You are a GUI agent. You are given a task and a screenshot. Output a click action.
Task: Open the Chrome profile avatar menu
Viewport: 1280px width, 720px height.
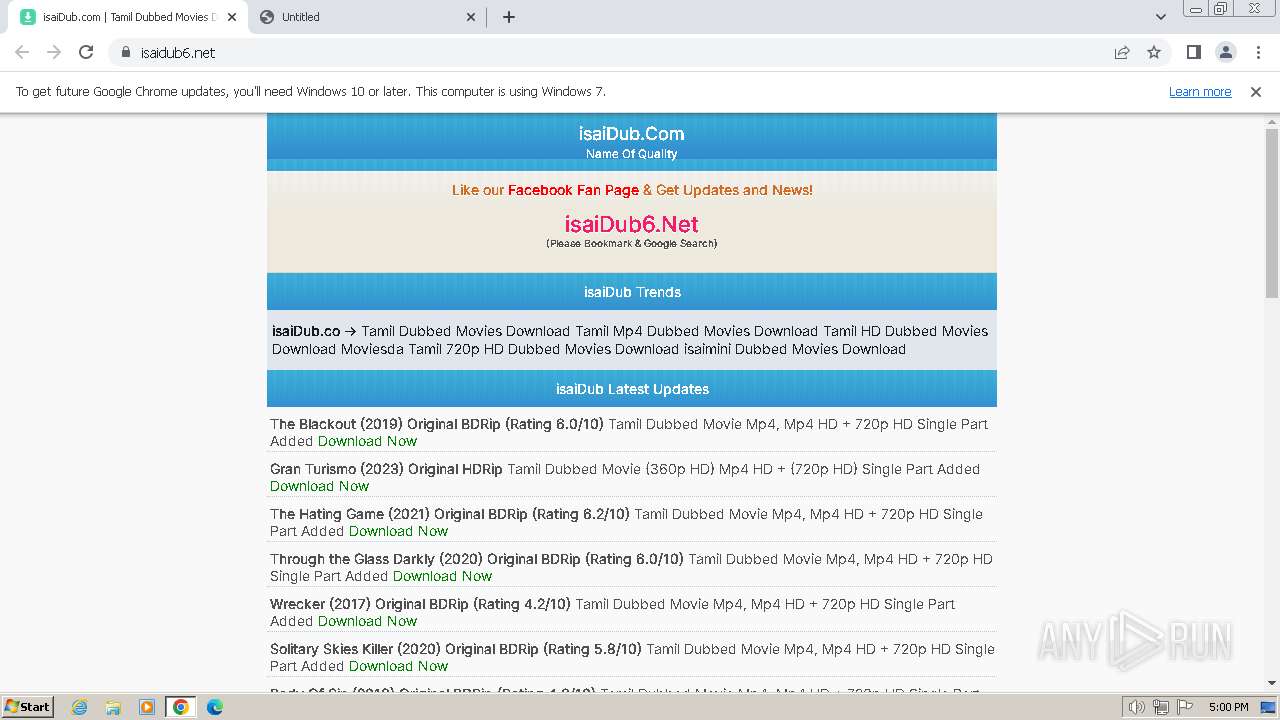pyautogui.click(x=1225, y=52)
